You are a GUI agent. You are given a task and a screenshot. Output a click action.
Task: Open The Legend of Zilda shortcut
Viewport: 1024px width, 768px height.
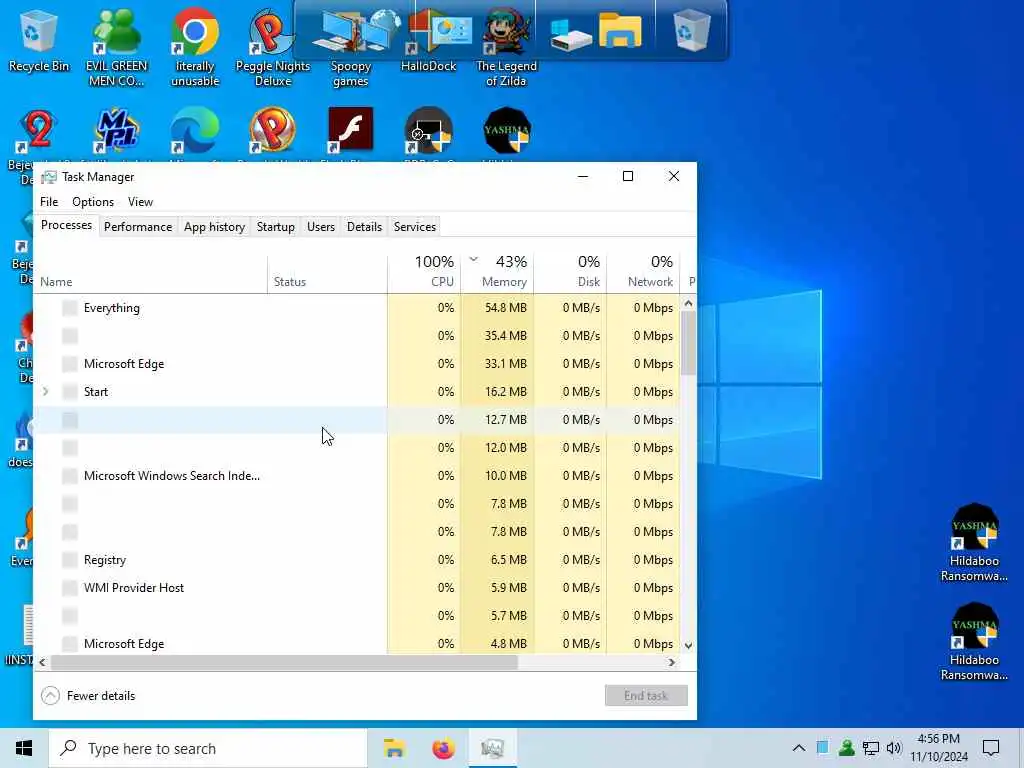point(506,48)
